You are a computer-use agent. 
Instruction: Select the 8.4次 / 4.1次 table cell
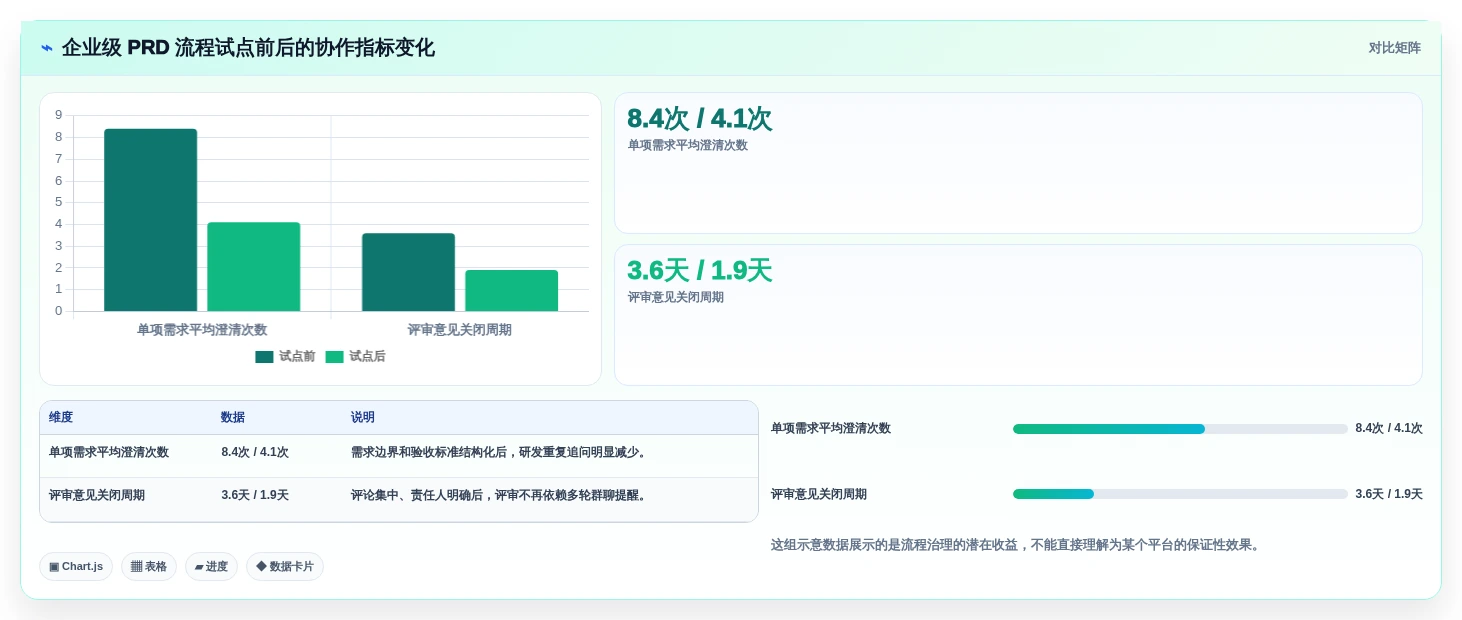(255, 453)
